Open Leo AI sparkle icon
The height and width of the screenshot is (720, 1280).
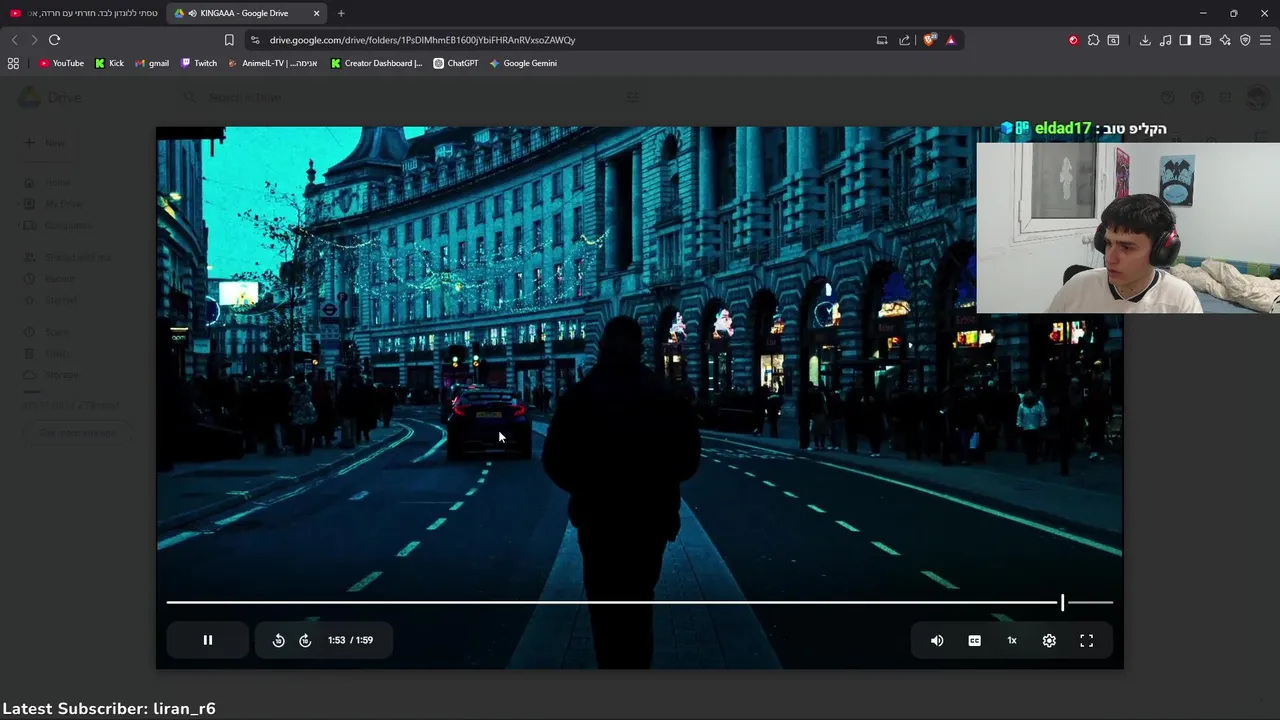(1225, 40)
